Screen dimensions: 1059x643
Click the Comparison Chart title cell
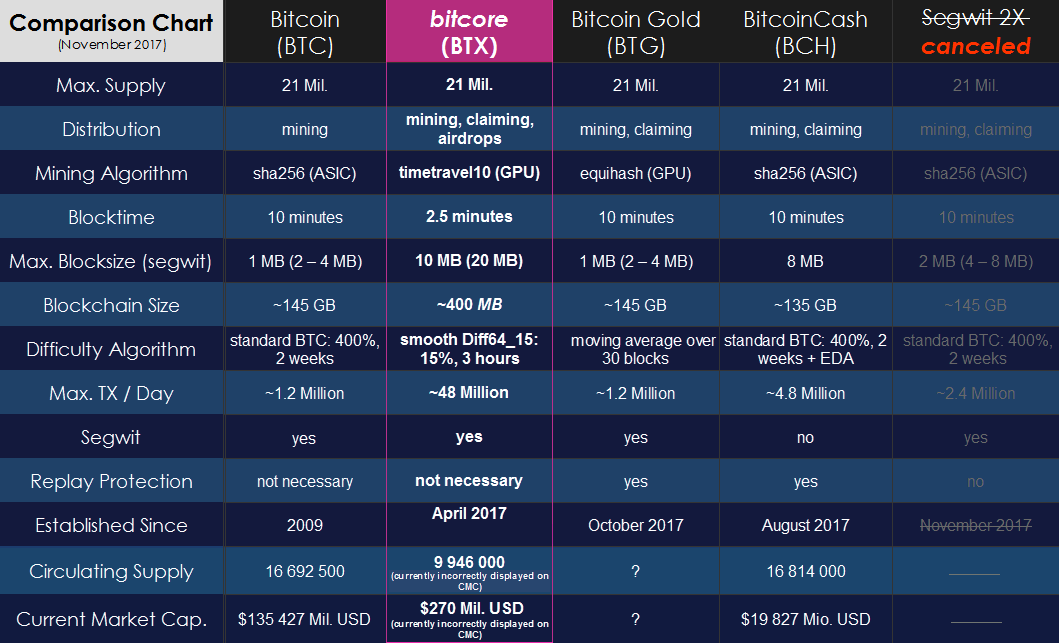point(111,31)
